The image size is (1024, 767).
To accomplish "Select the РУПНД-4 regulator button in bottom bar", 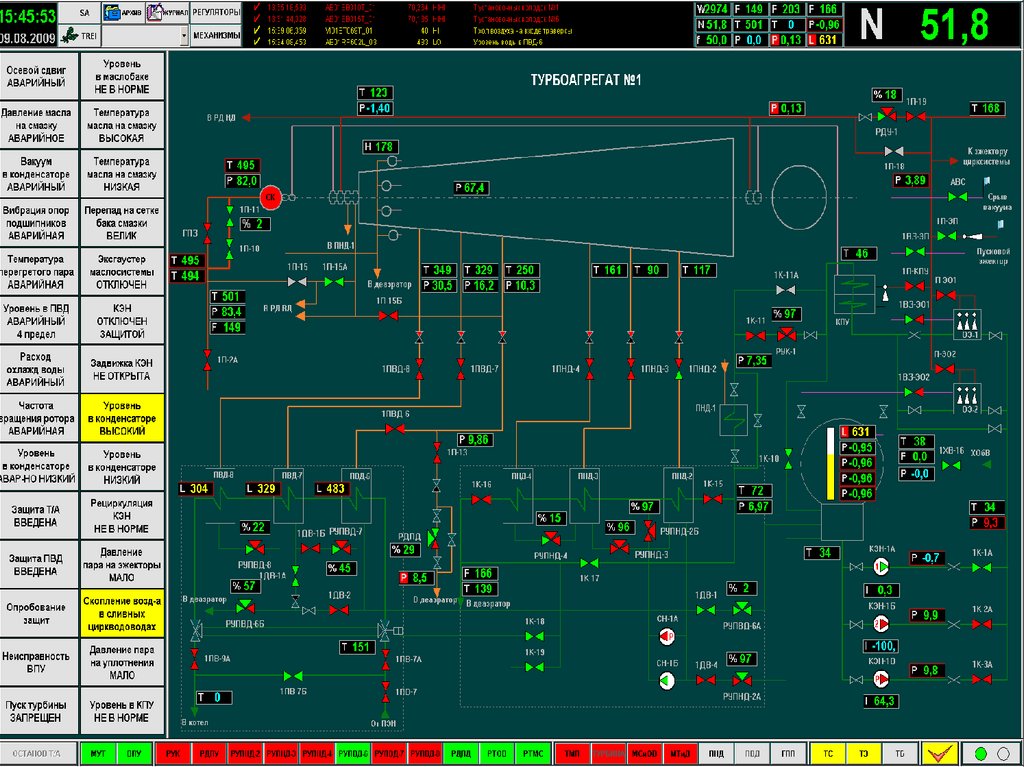I will point(316,753).
